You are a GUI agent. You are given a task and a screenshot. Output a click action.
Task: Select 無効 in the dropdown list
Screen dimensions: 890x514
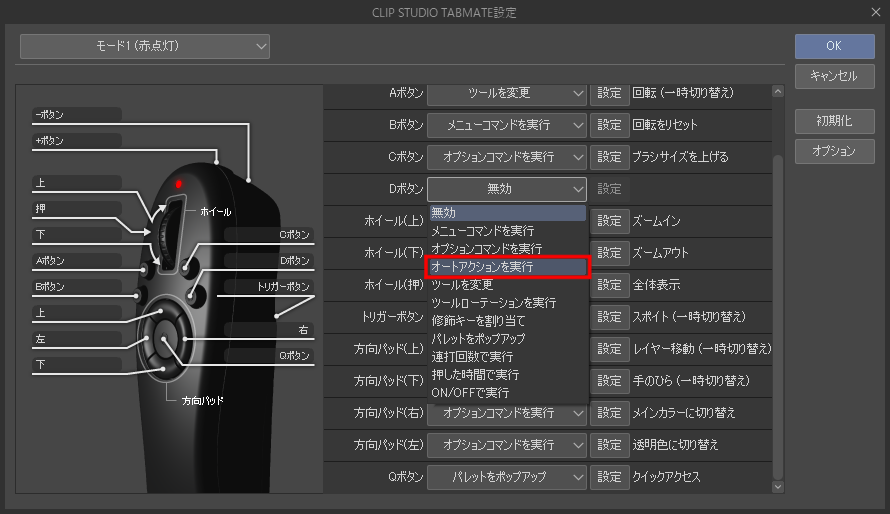tap(508, 213)
